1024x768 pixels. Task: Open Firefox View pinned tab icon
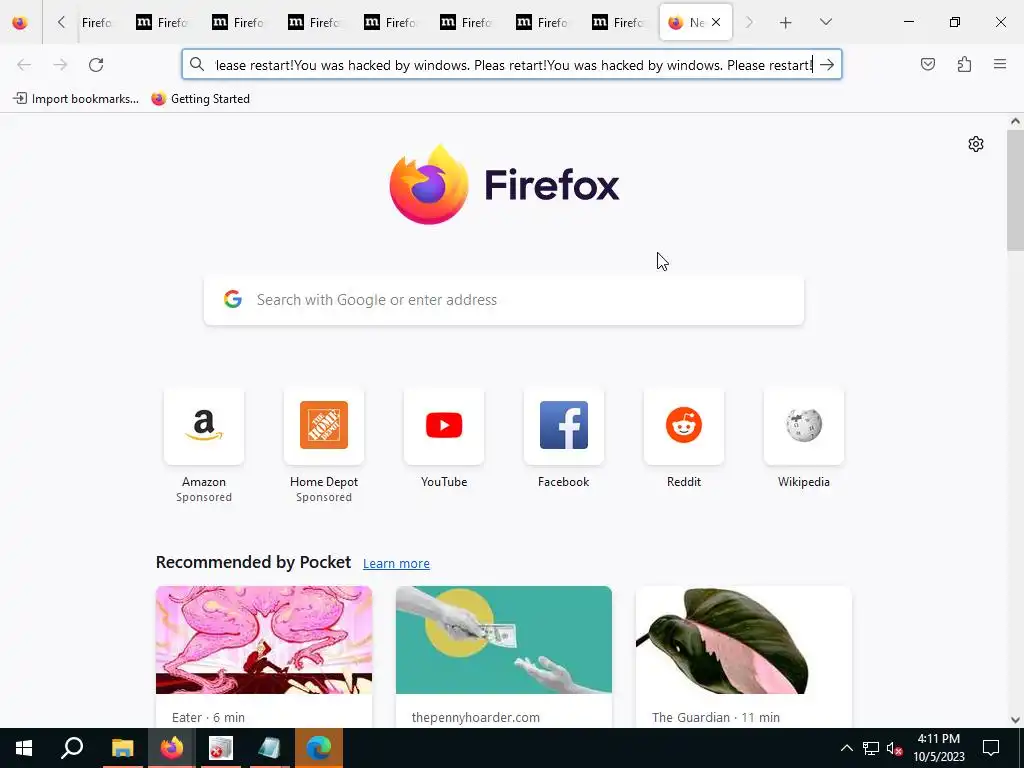20,22
